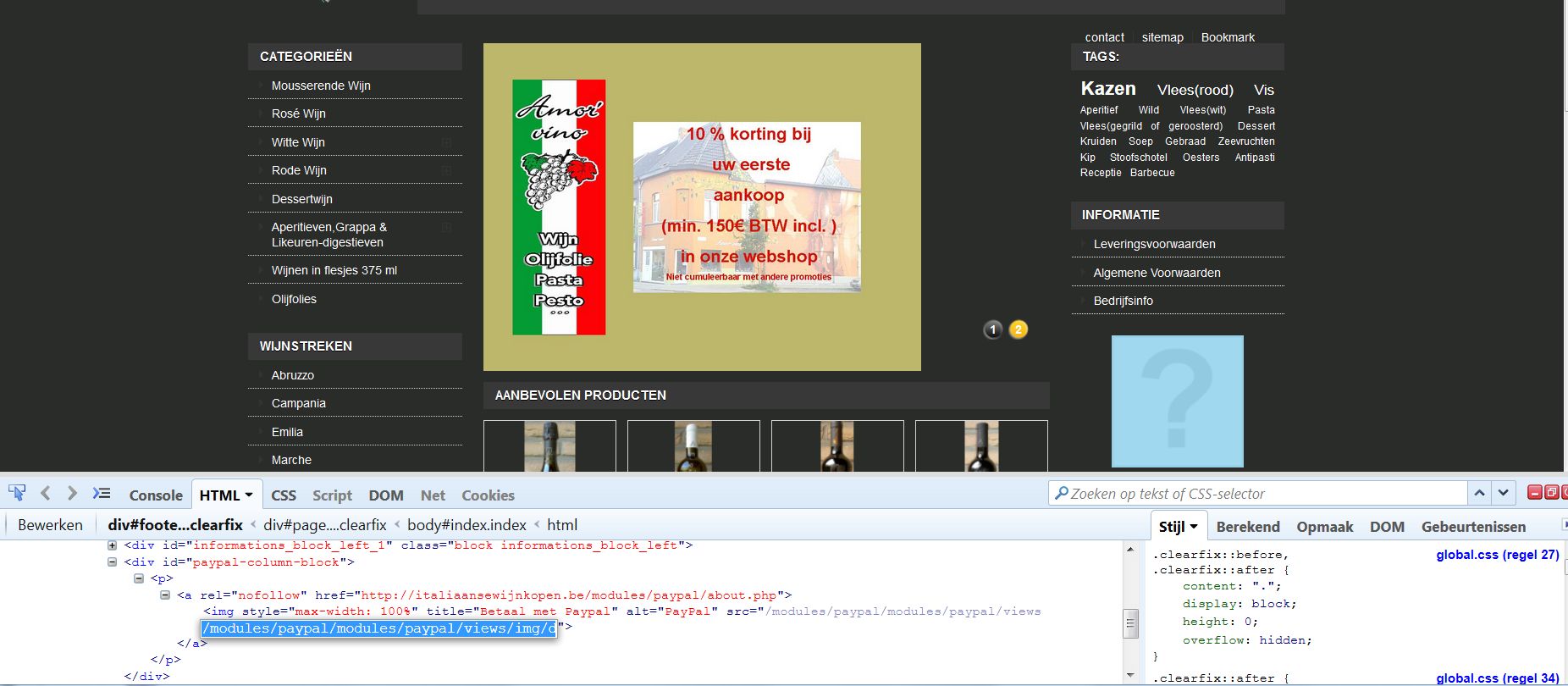Click the contact link
1568x686 pixels.
1105,37
